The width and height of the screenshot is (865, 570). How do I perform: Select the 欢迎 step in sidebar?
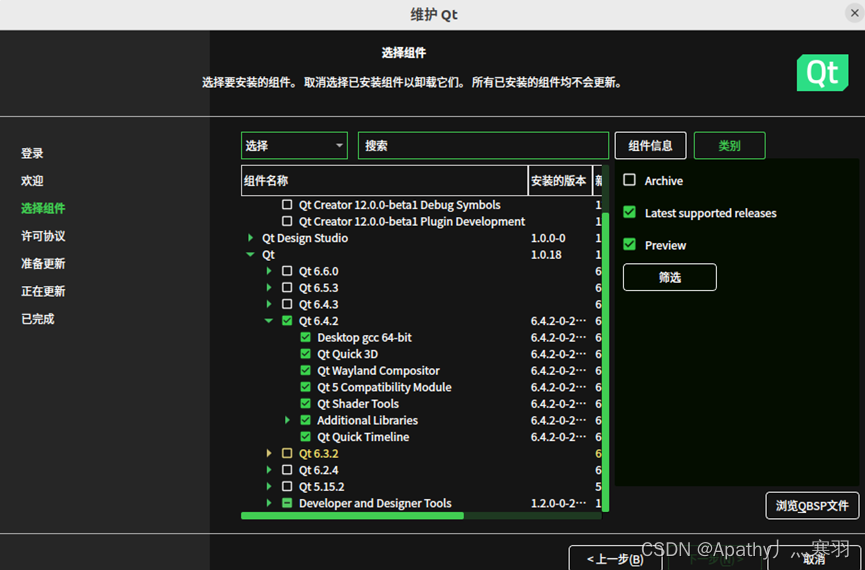coord(32,180)
